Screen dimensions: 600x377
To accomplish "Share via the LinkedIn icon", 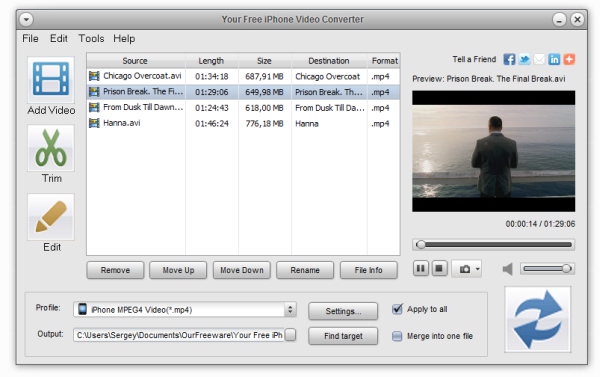I will pos(554,59).
